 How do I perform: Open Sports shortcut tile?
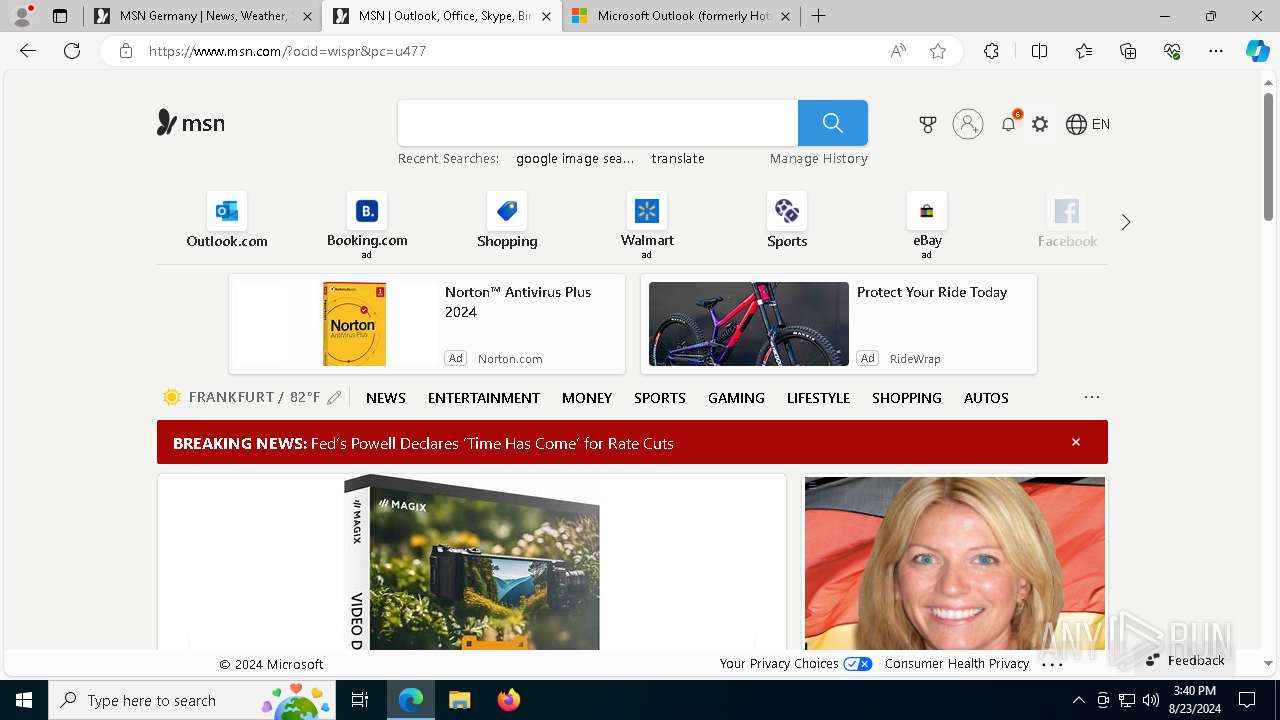pos(787,221)
